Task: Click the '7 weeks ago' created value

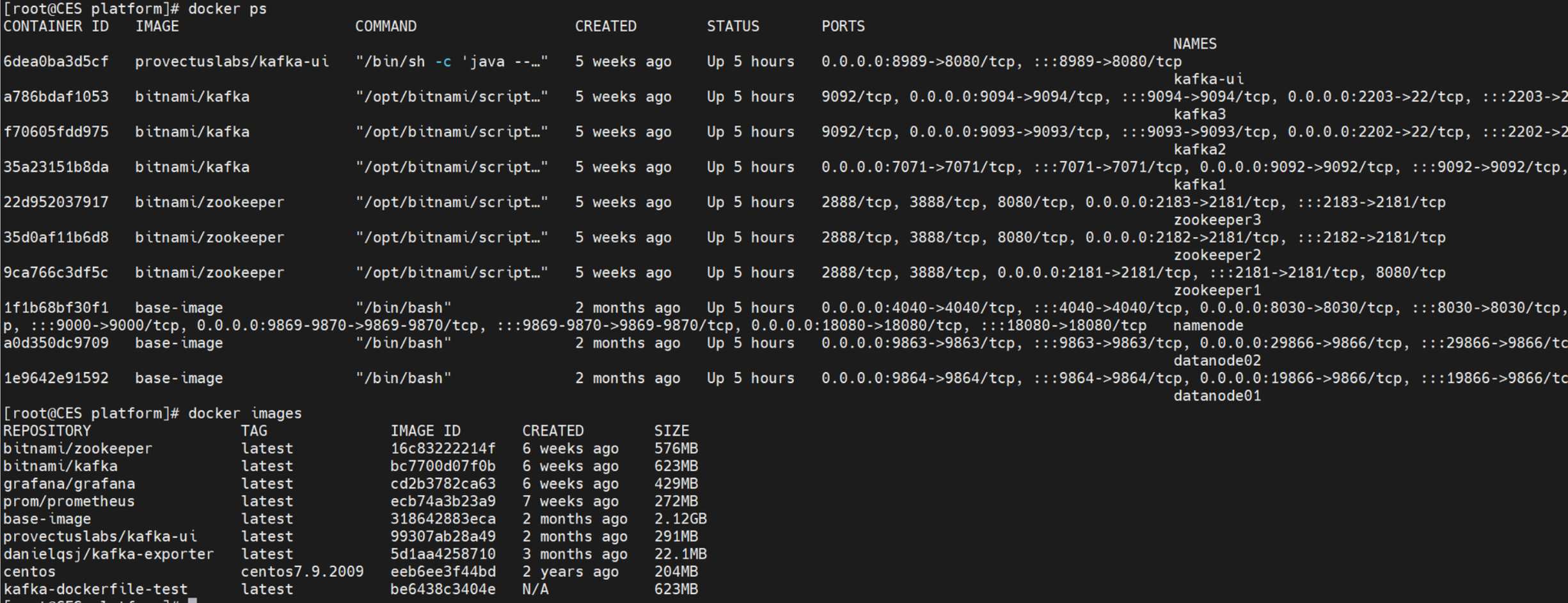Action: 570,501
